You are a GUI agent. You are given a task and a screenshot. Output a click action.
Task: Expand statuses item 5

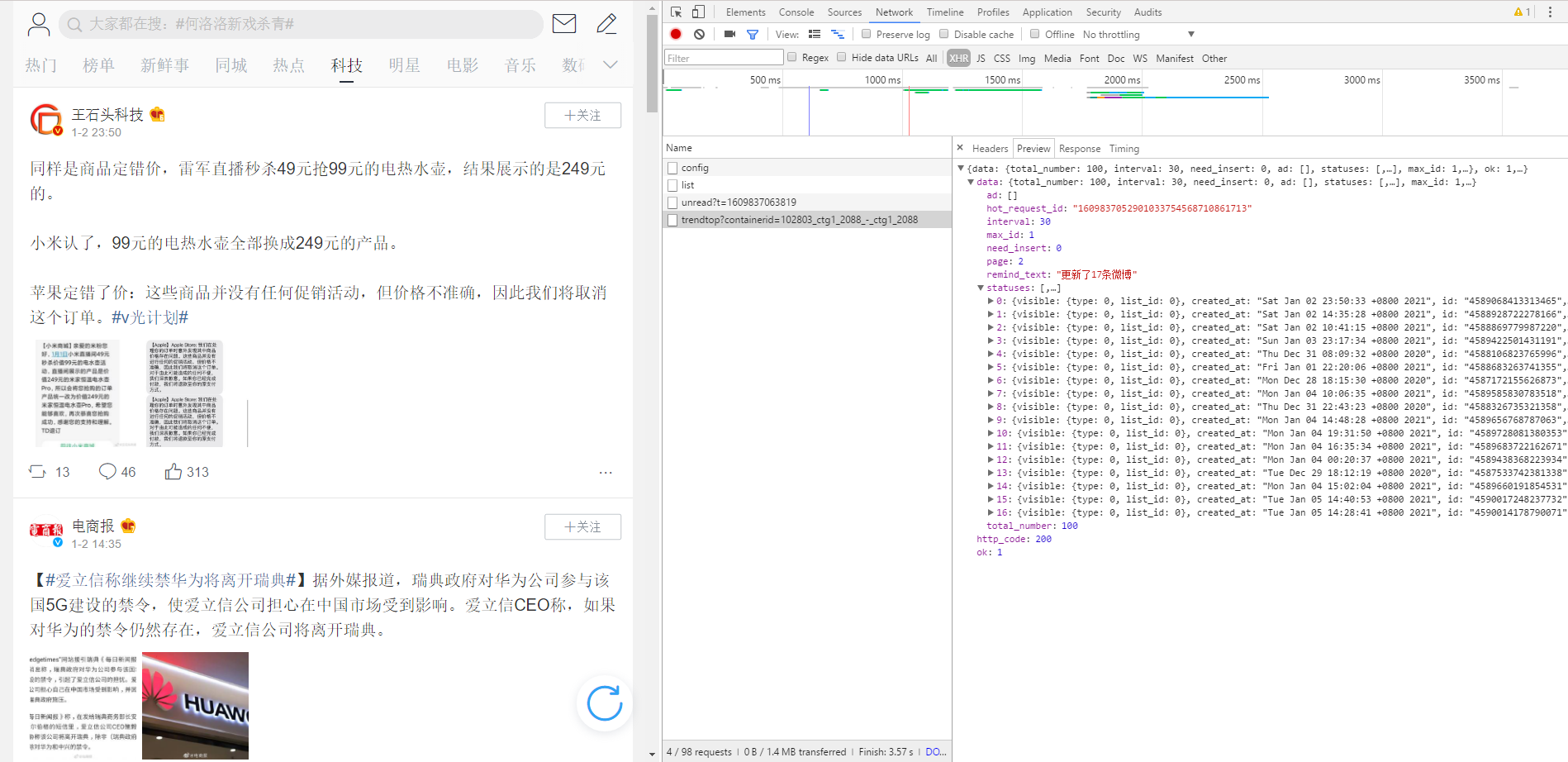click(991, 367)
